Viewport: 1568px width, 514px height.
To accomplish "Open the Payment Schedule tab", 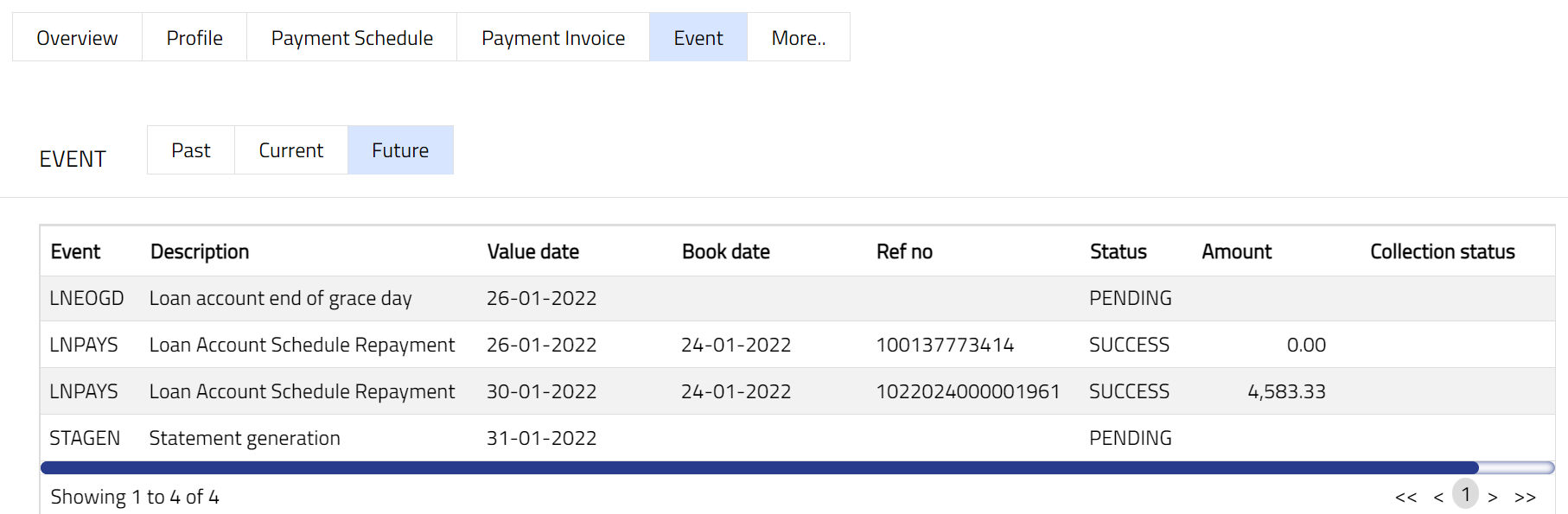I will tap(352, 38).
